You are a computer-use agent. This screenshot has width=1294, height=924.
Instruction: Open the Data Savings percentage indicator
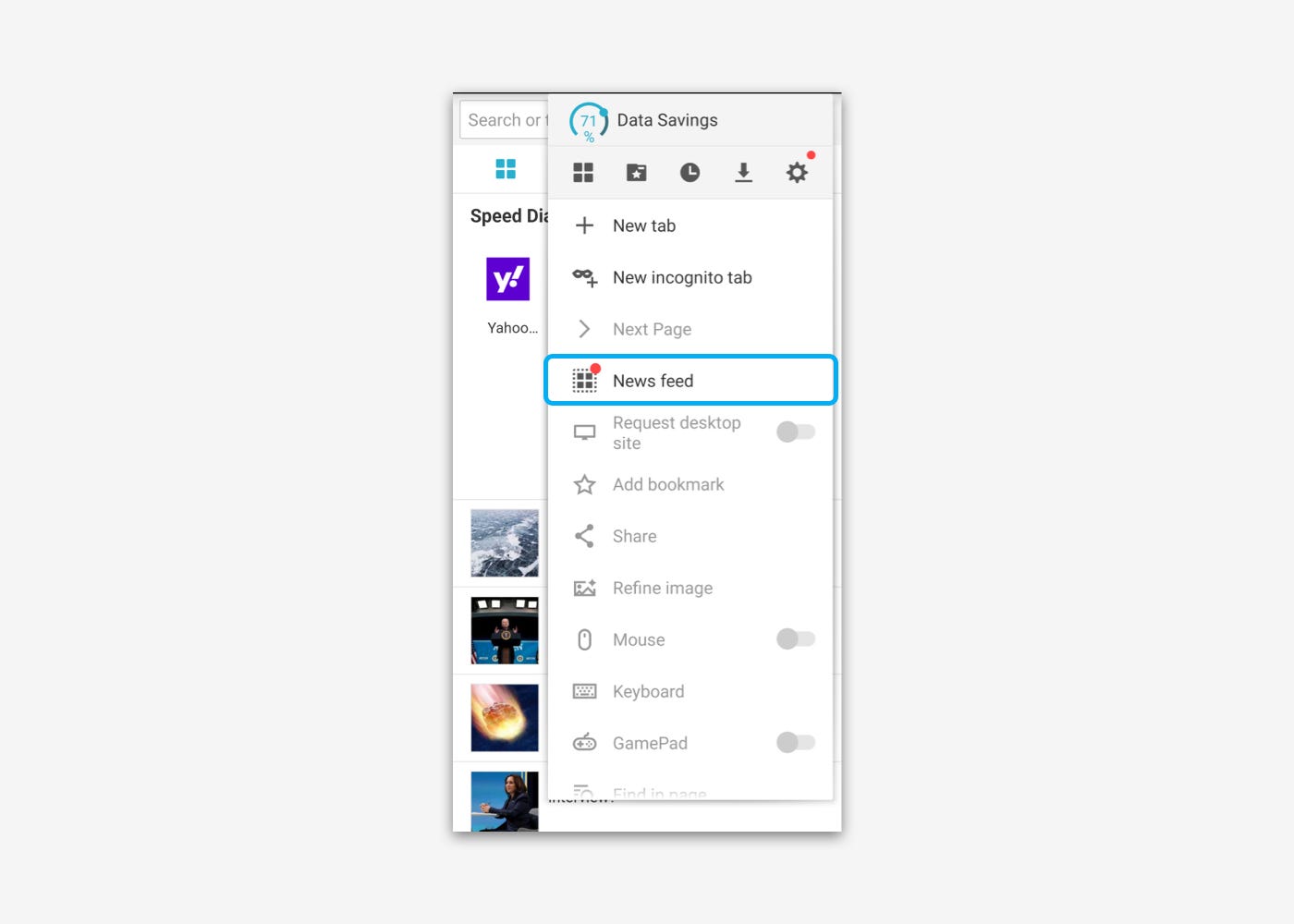tap(588, 121)
